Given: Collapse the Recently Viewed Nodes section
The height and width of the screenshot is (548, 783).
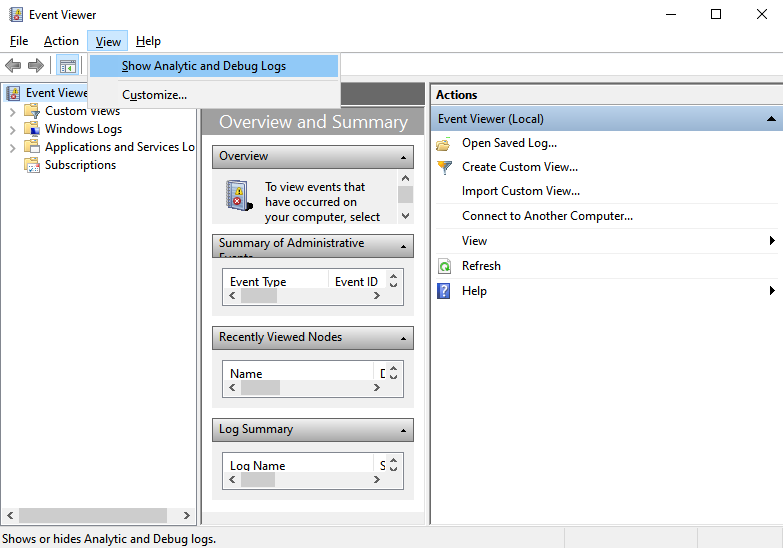Looking at the screenshot, I should (403, 339).
